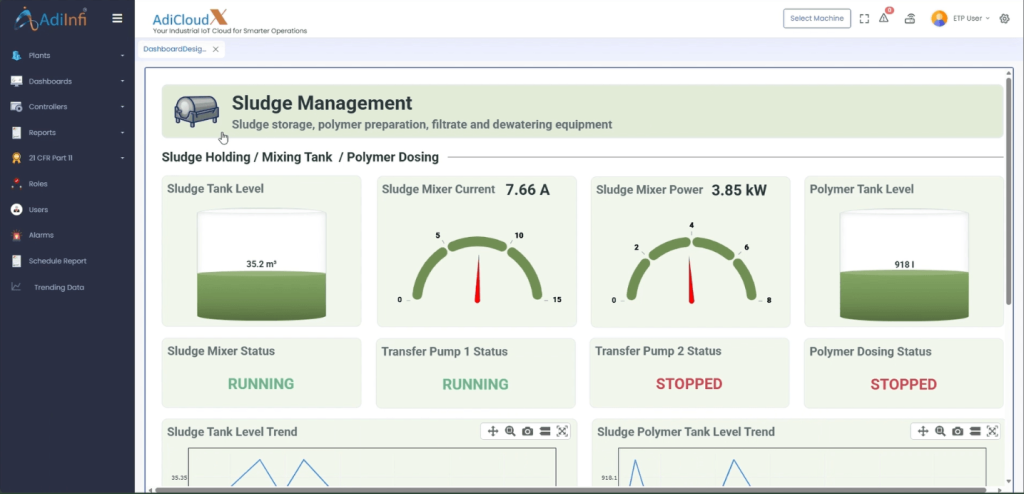1024x494 pixels.
Task: Click the Select Machine button
Action: tap(817, 18)
